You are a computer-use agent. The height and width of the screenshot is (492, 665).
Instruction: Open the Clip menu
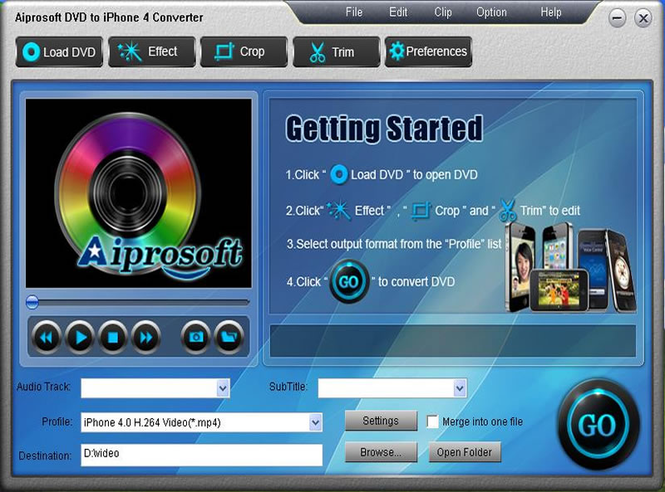pos(443,12)
